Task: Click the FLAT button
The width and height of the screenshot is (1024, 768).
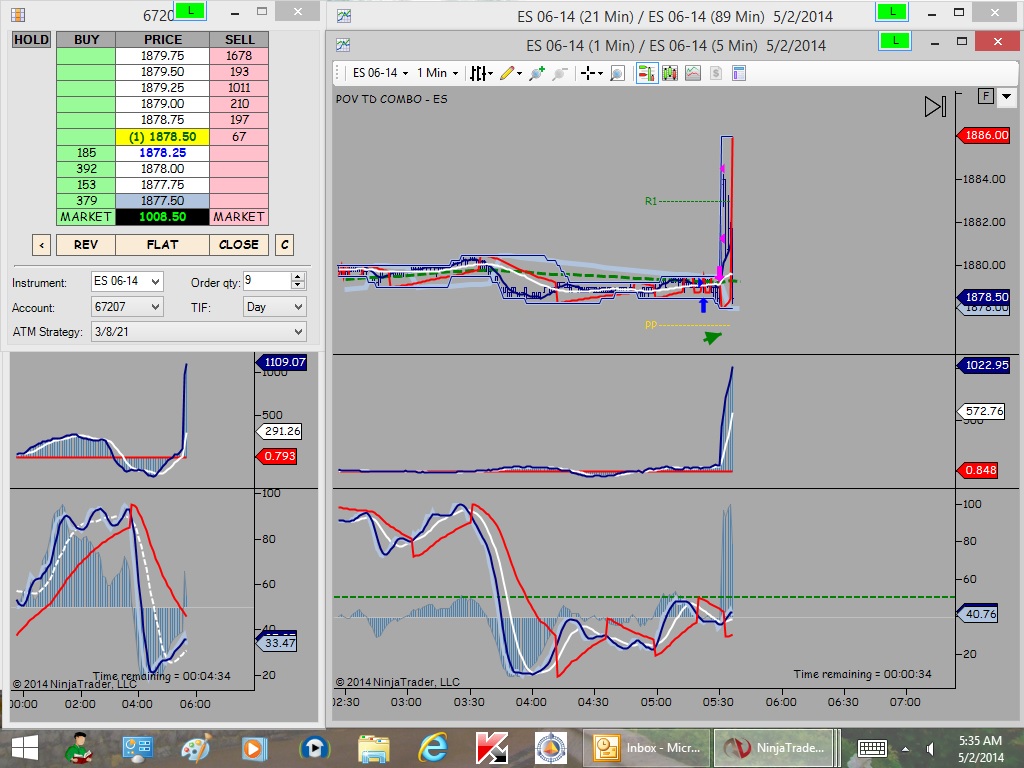Action: [162, 245]
